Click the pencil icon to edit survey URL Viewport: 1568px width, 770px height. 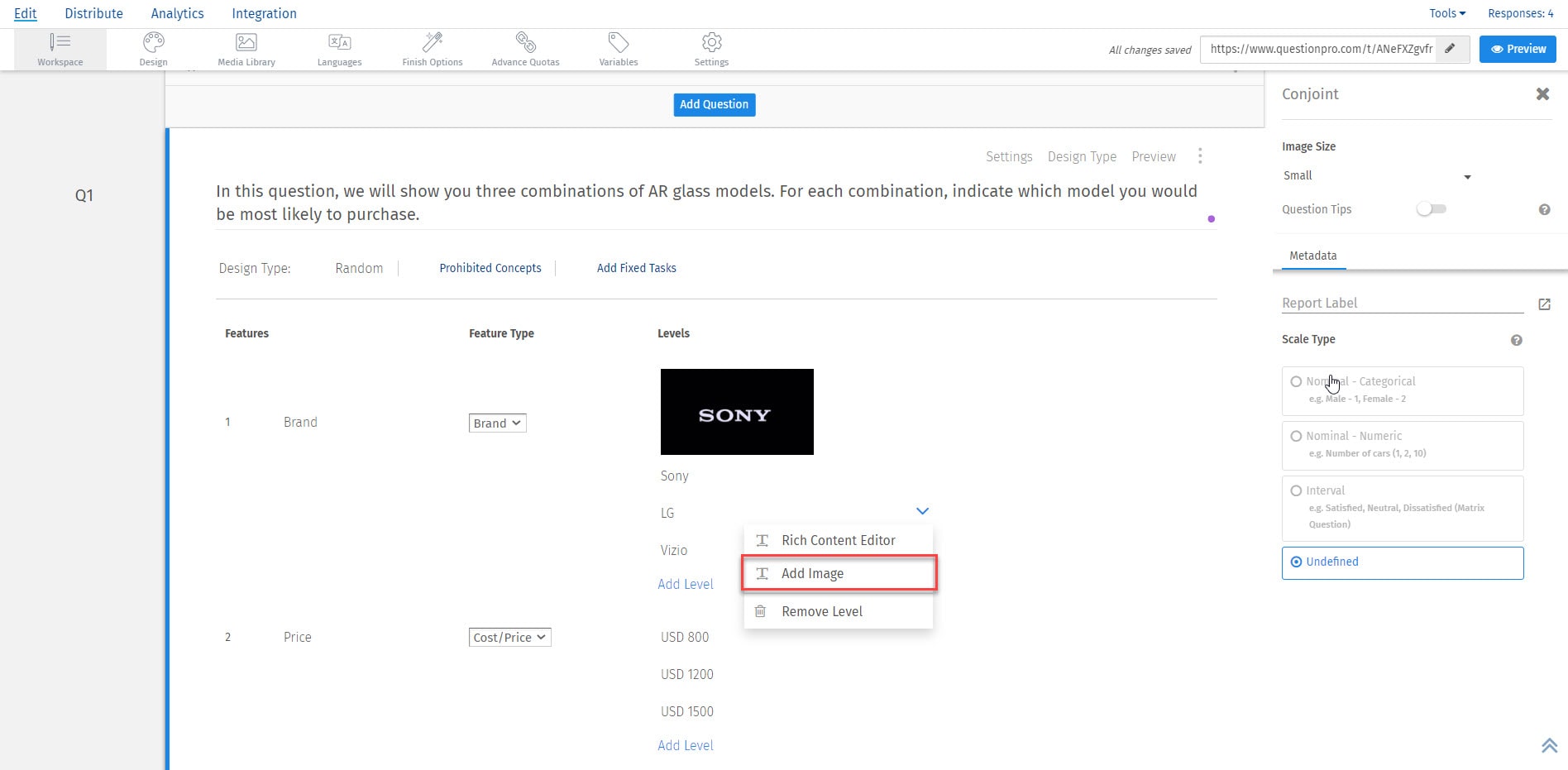tap(1451, 49)
